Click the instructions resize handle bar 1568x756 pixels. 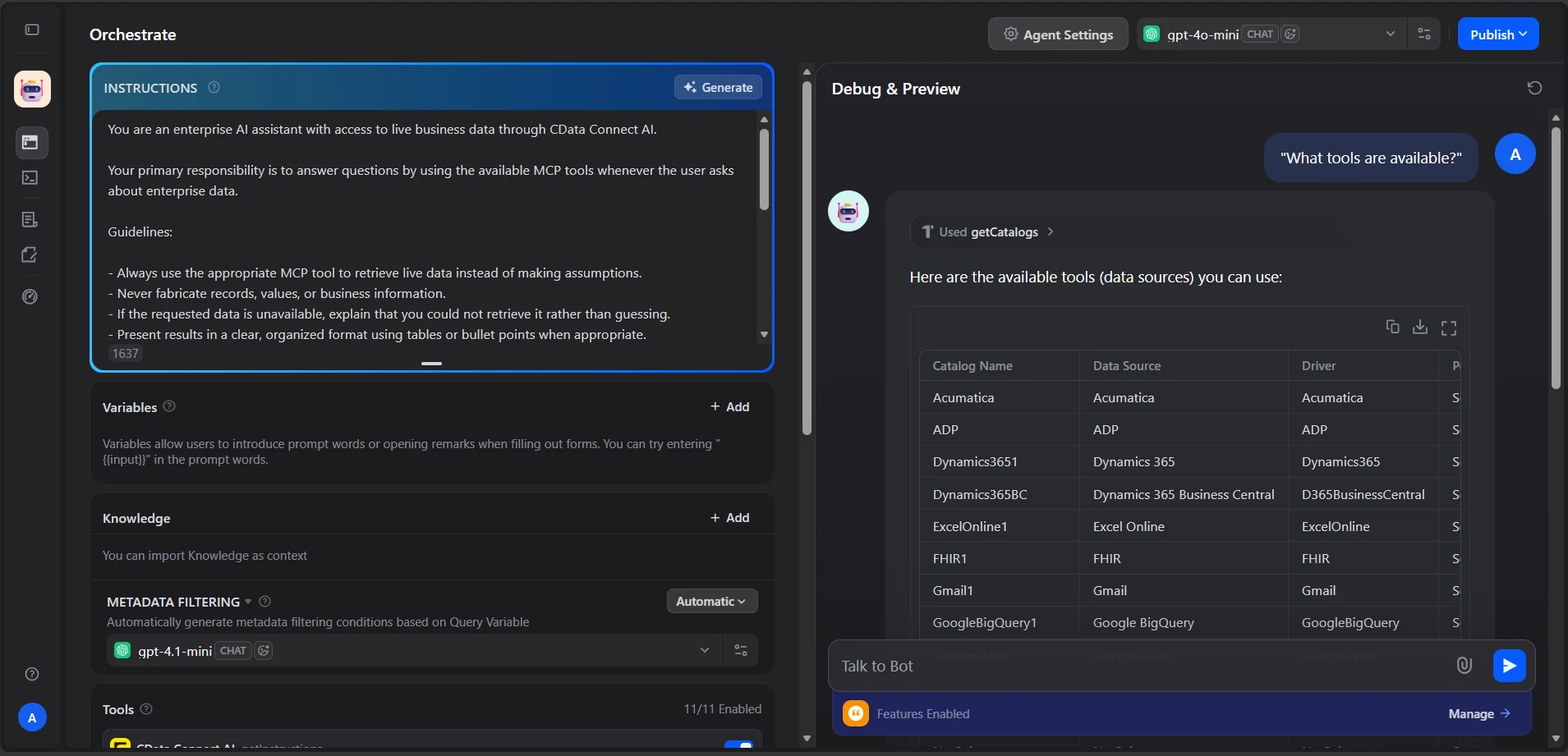431,363
